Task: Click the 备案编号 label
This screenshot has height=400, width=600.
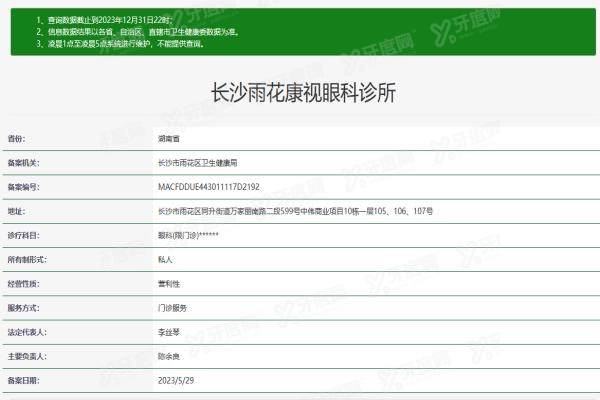Action: pyautogui.click(x=23, y=187)
